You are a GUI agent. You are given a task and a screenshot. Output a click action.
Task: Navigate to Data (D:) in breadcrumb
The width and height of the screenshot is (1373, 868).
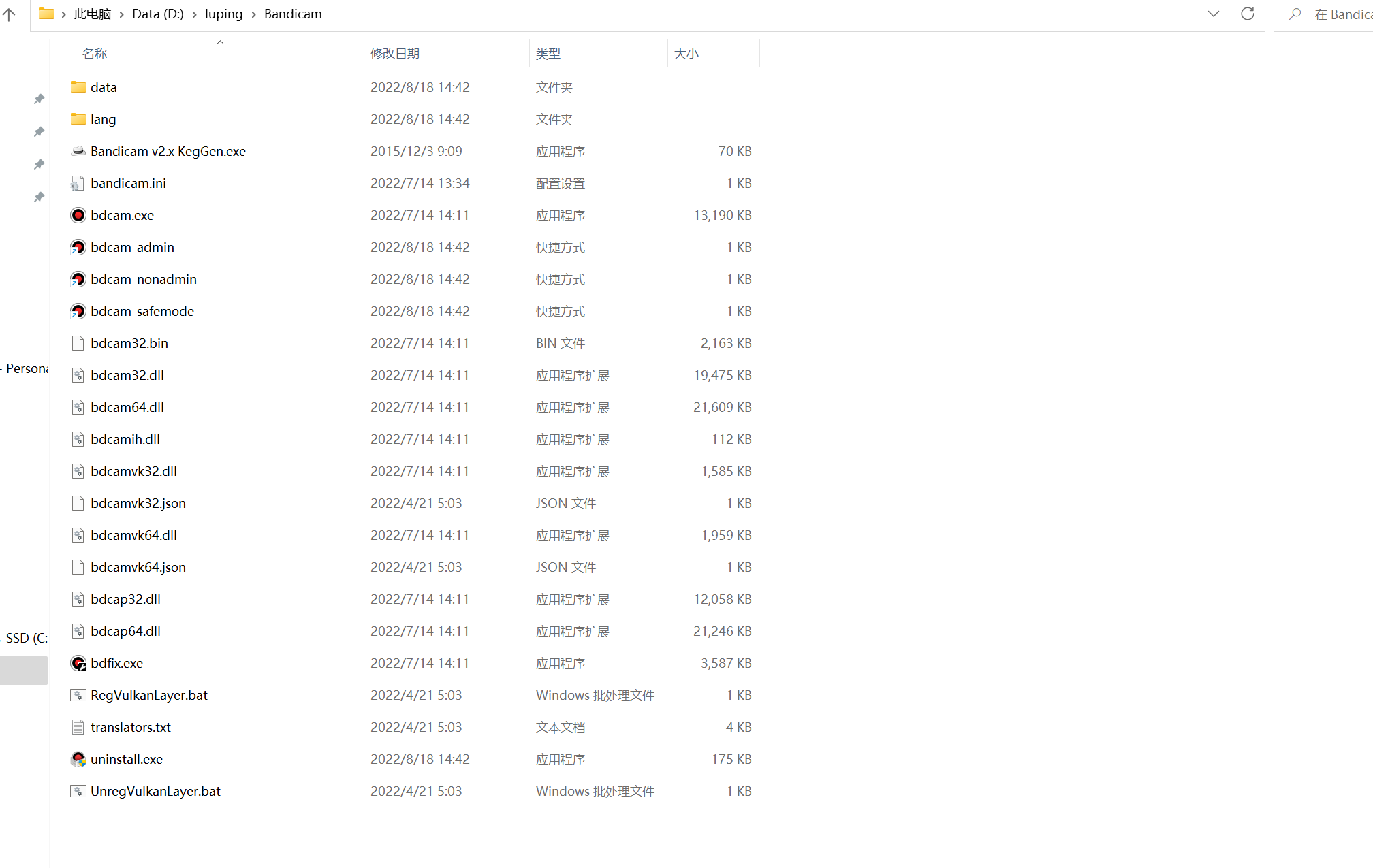pos(158,14)
